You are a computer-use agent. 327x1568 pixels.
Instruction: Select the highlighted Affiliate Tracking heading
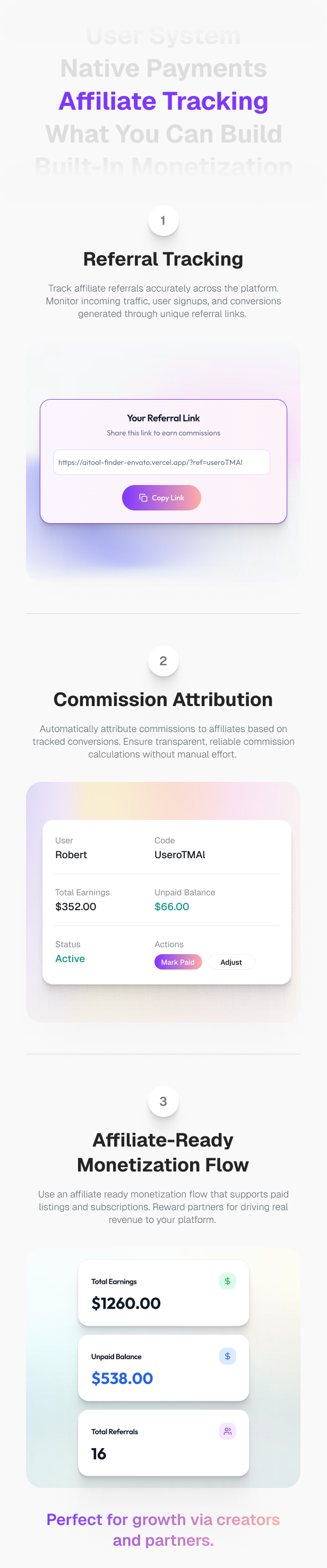(x=164, y=101)
